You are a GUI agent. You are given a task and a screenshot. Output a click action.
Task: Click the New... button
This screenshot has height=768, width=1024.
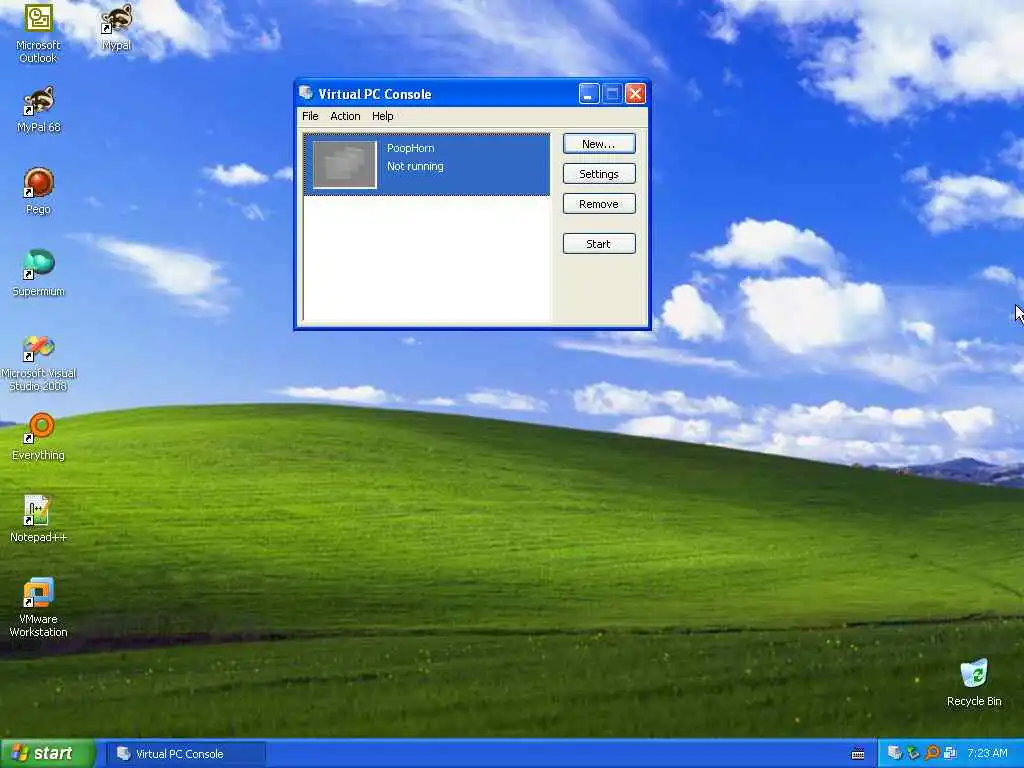click(599, 144)
